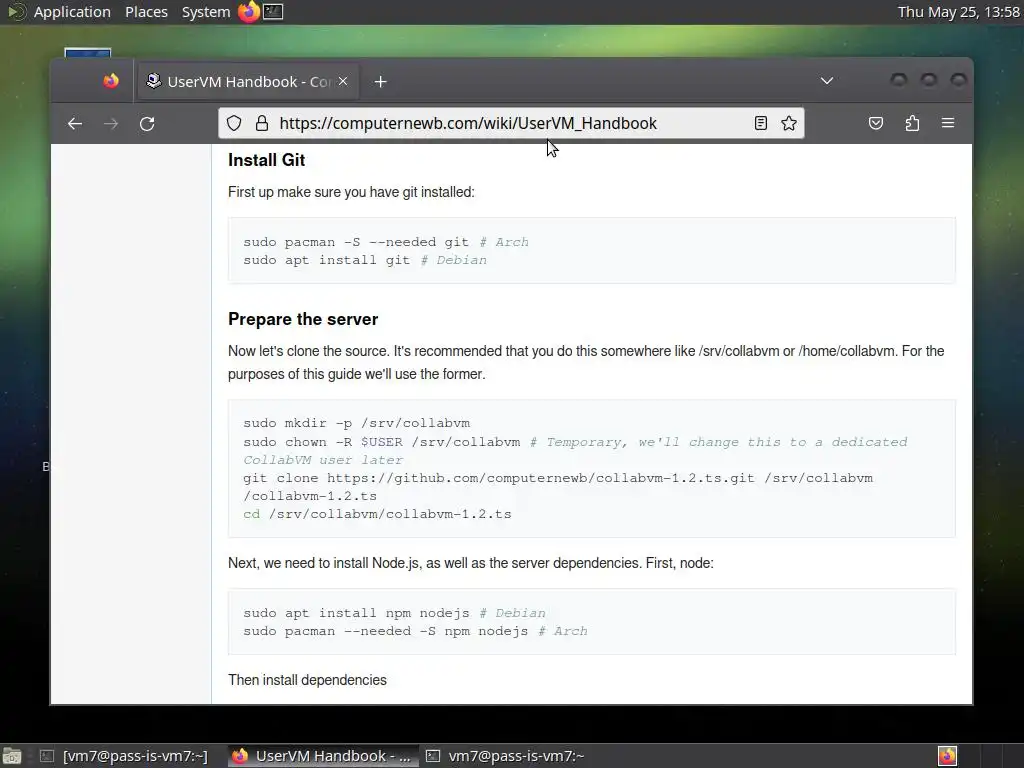Open the Firefox hamburger menu

coord(948,123)
